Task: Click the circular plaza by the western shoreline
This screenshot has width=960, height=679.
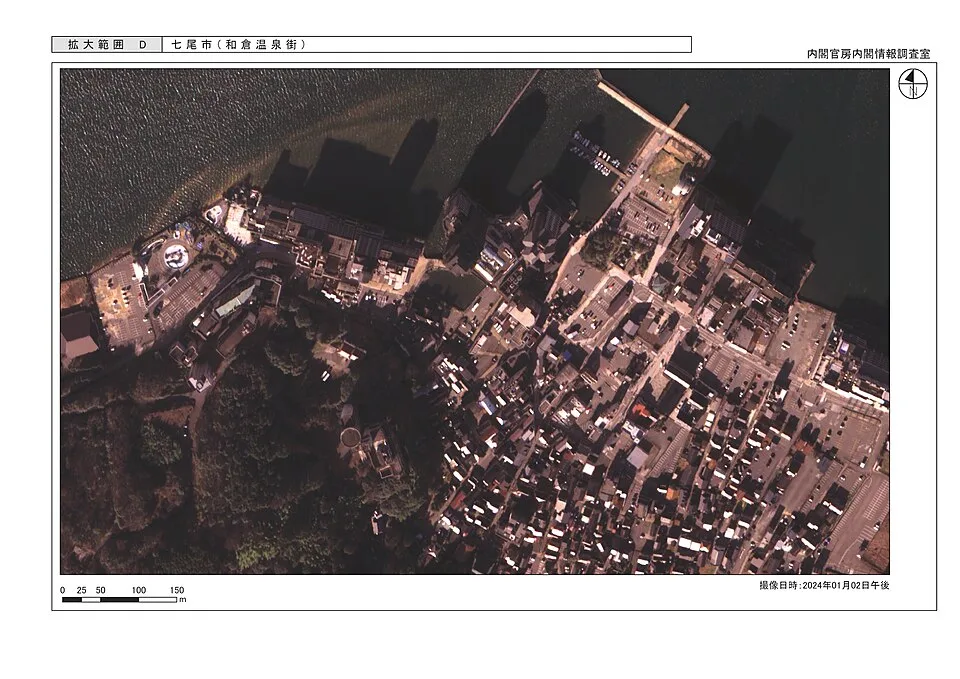Action: (174, 255)
